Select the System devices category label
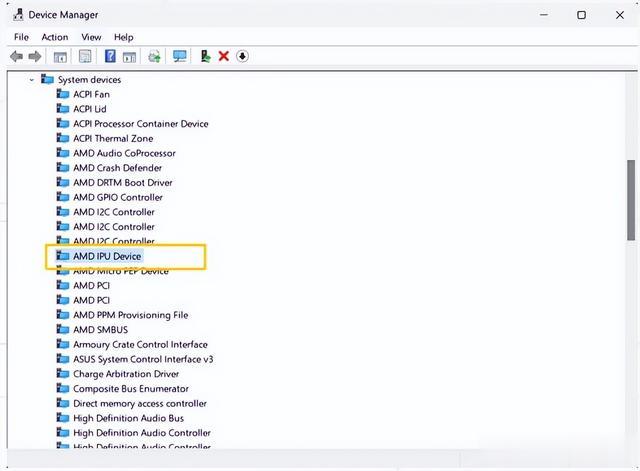 coord(89,80)
